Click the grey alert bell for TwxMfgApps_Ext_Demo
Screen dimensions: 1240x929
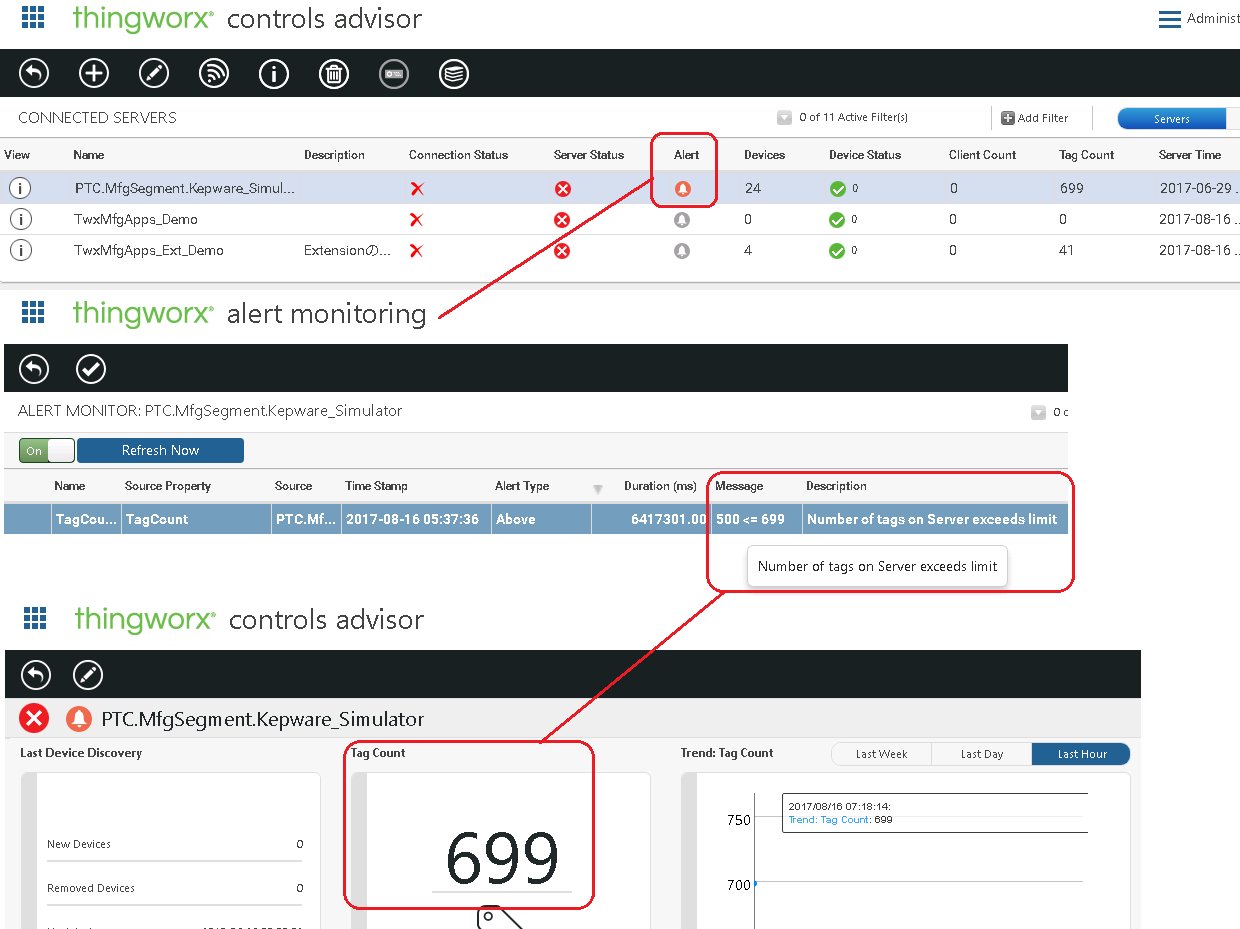pos(682,250)
